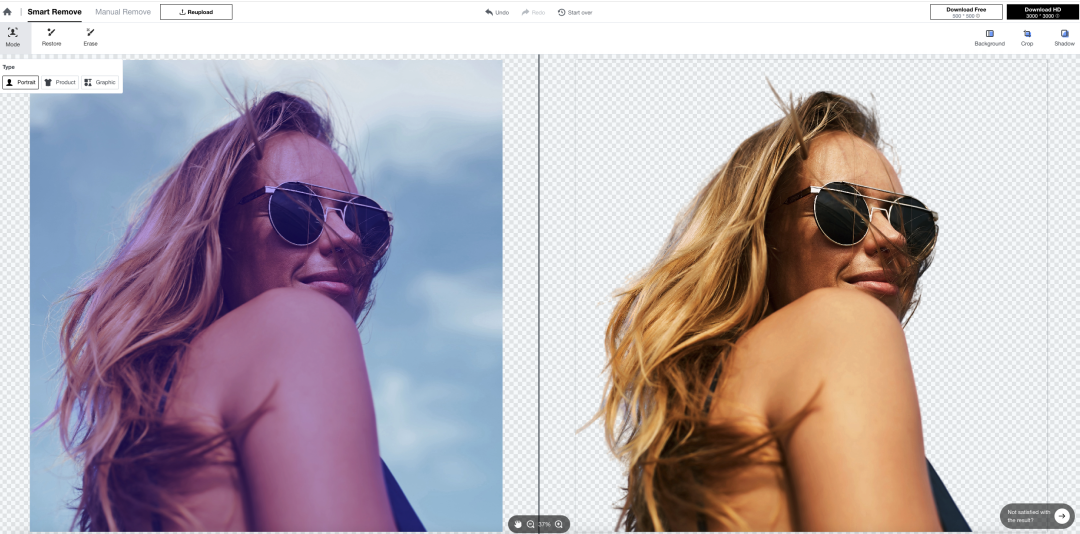Image resolution: width=1080 pixels, height=534 pixels.
Task: Set type to Portrait
Action: point(21,82)
